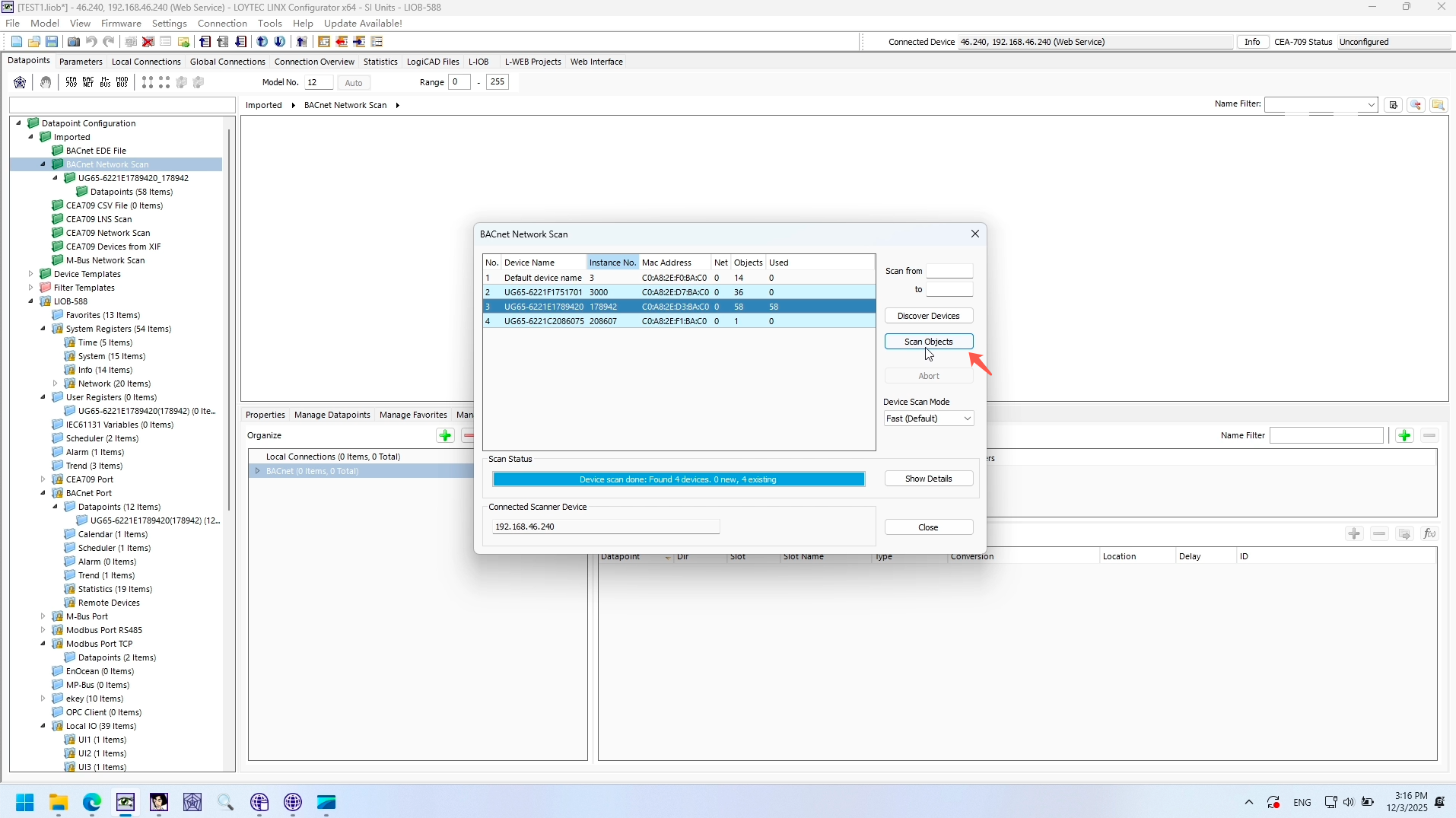The image size is (1456, 818).
Task: Expand the CEA709 Port tree node
Action: [43, 479]
